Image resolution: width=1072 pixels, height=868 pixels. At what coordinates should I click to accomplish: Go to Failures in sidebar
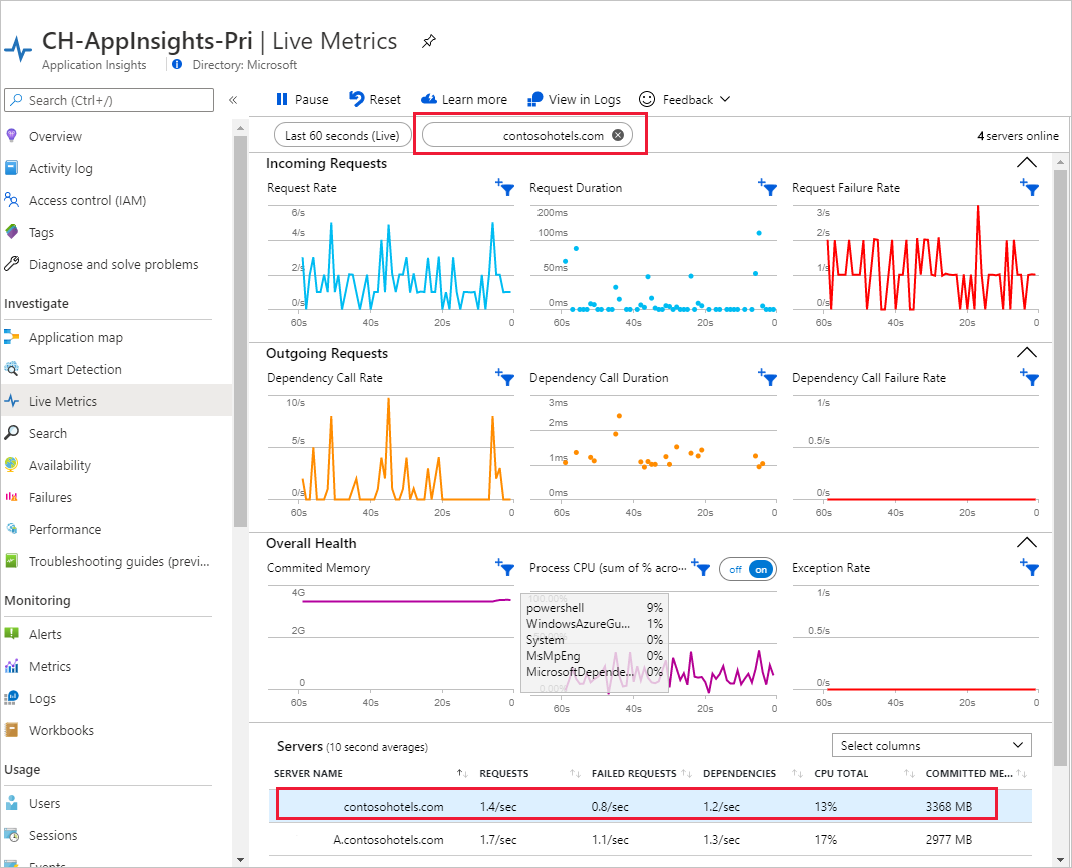point(50,497)
